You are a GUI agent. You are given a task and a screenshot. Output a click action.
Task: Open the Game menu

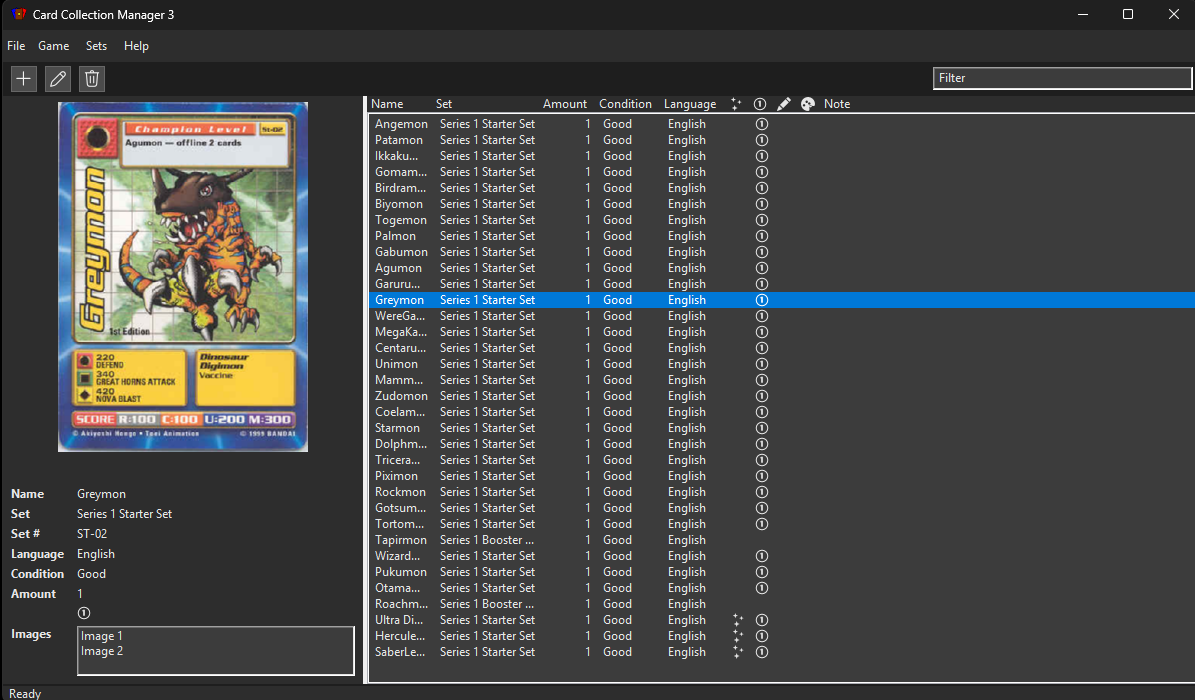(x=53, y=46)
